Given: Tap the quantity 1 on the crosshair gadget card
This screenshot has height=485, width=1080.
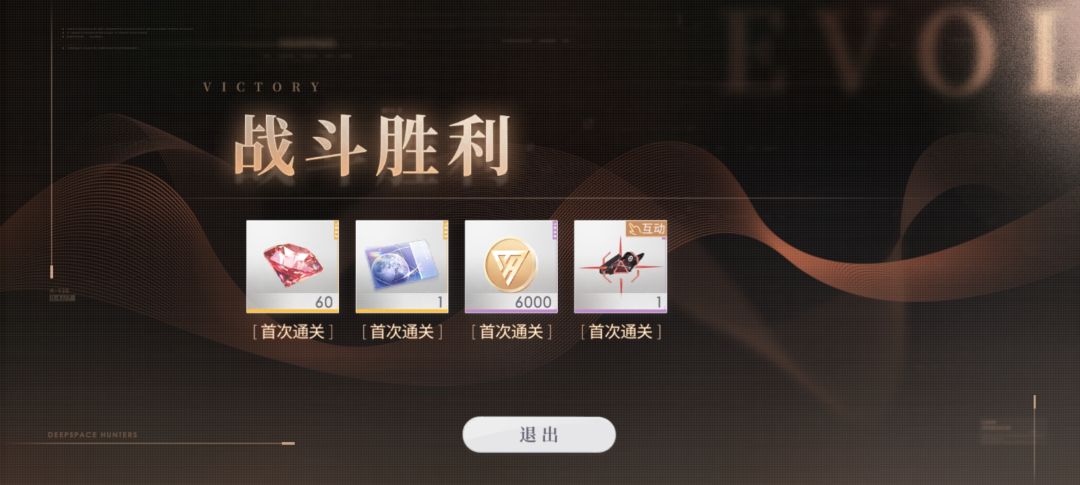Looking at the screenshot, I should coord(658,302).
